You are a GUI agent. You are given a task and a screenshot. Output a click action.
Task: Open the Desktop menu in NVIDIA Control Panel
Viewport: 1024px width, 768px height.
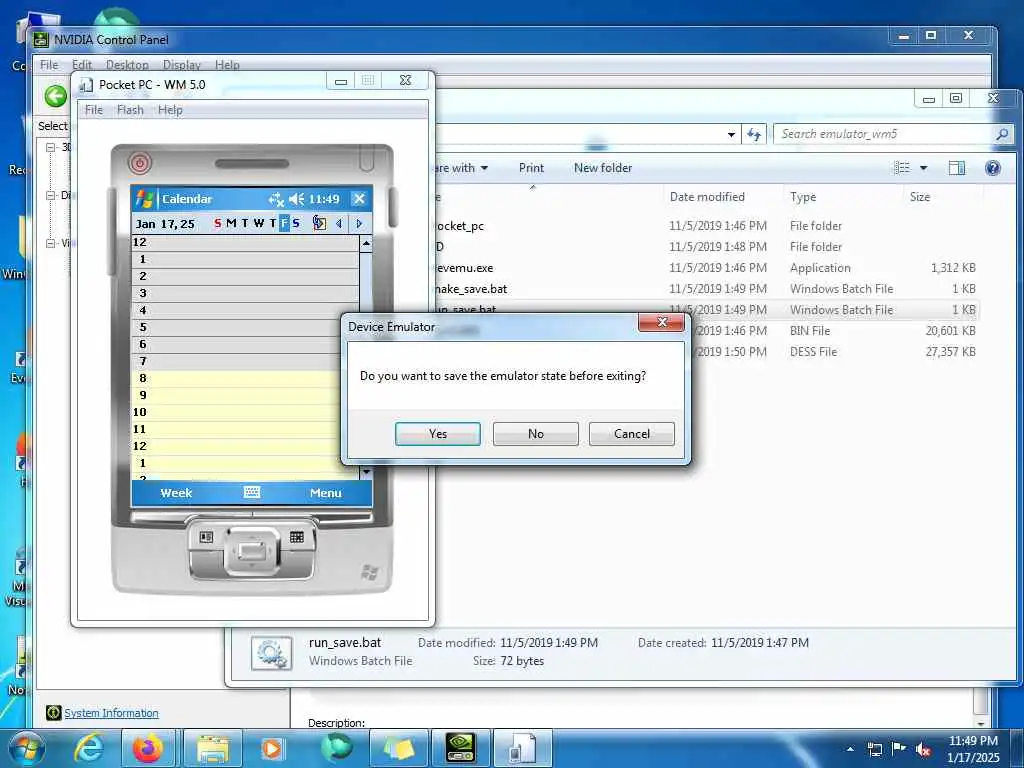click(x=127, y=65)
